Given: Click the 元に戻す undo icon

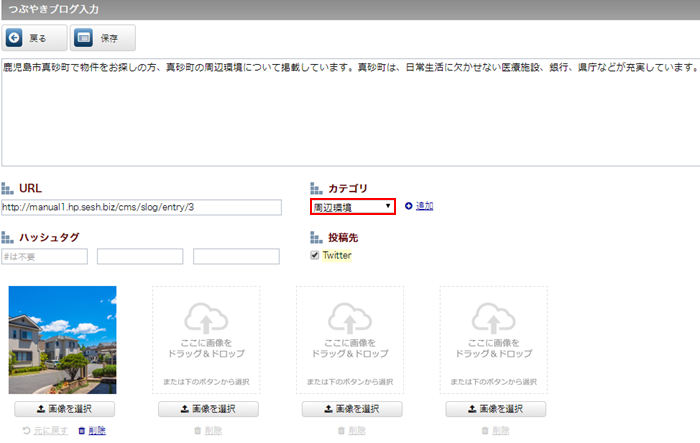Looking at the screenshot, I should coord(26,430).
